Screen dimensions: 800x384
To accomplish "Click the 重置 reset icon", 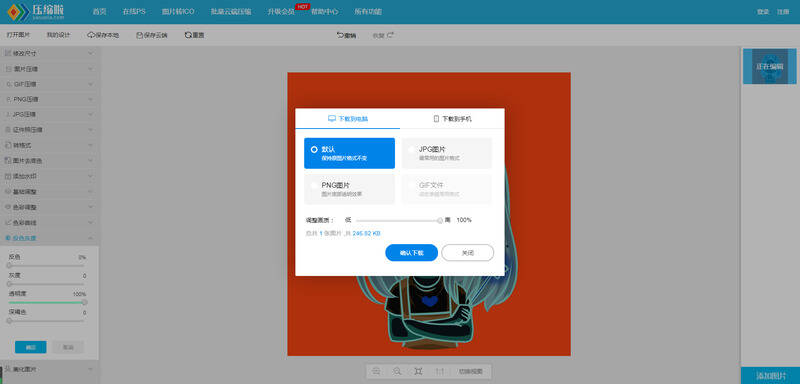I will click(188, 35).
